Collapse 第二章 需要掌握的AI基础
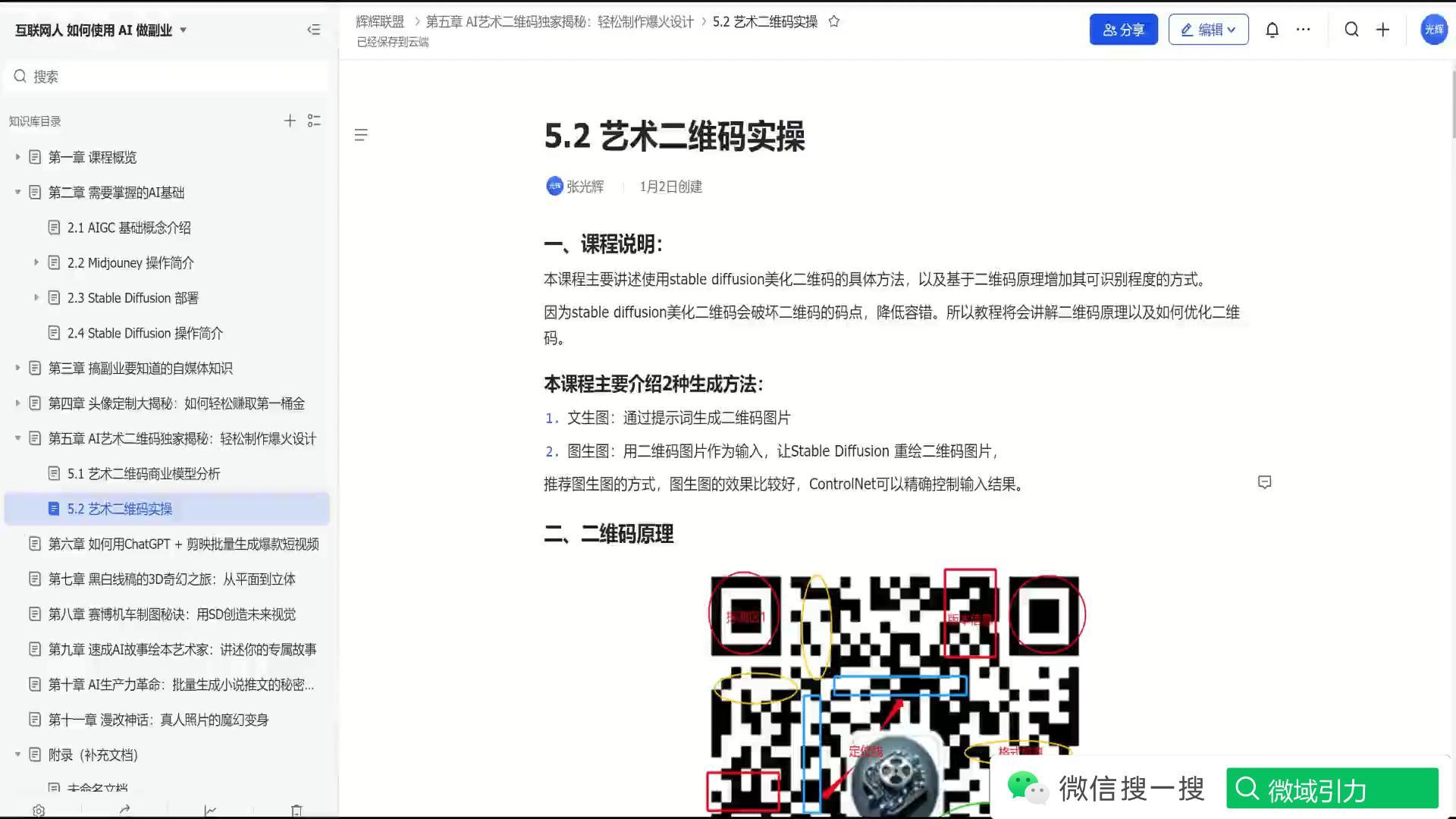 tap(17, 192)
